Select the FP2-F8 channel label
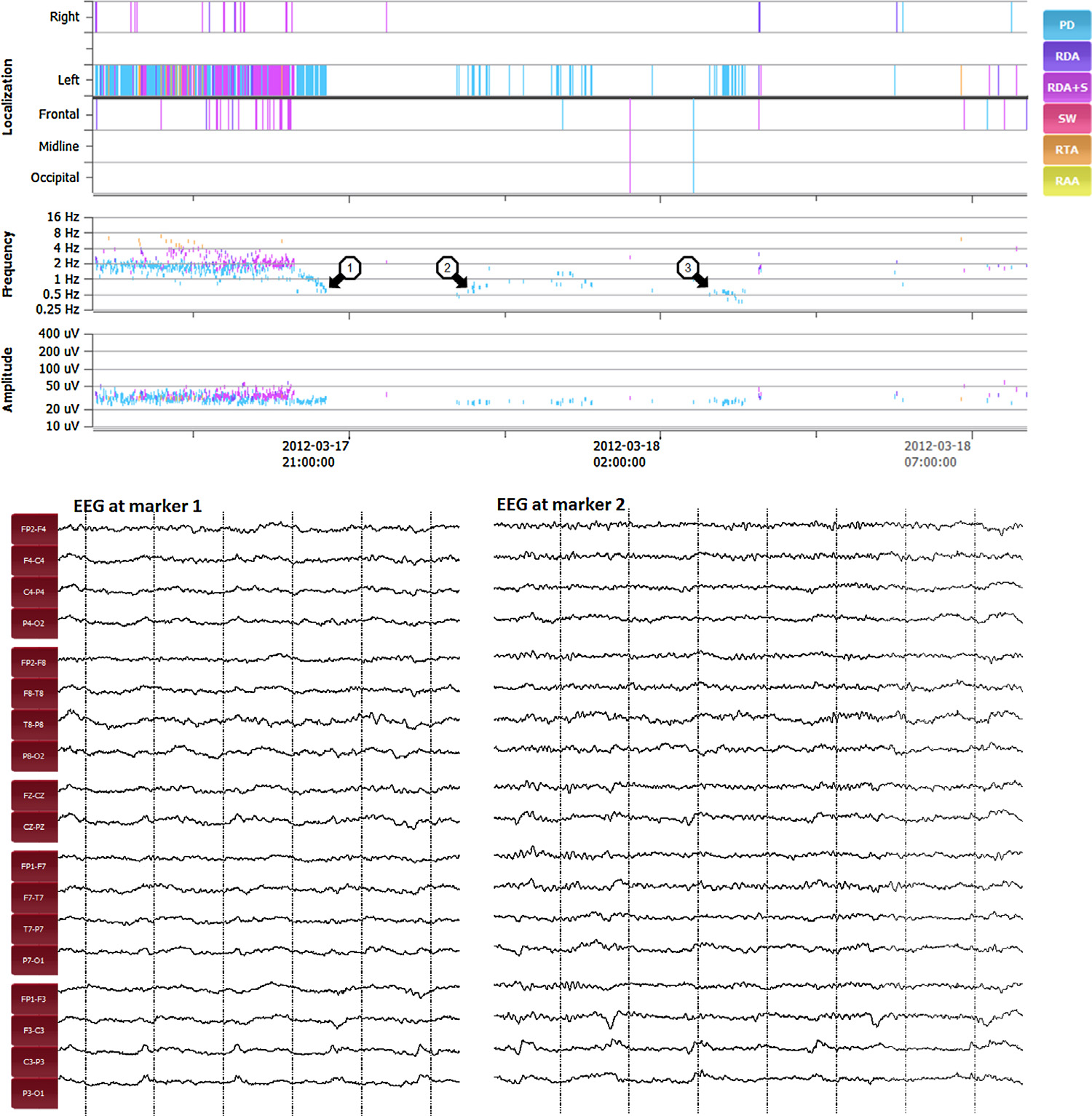The width and height of the screenshot is (1092, 1116). tap(33, 663)
